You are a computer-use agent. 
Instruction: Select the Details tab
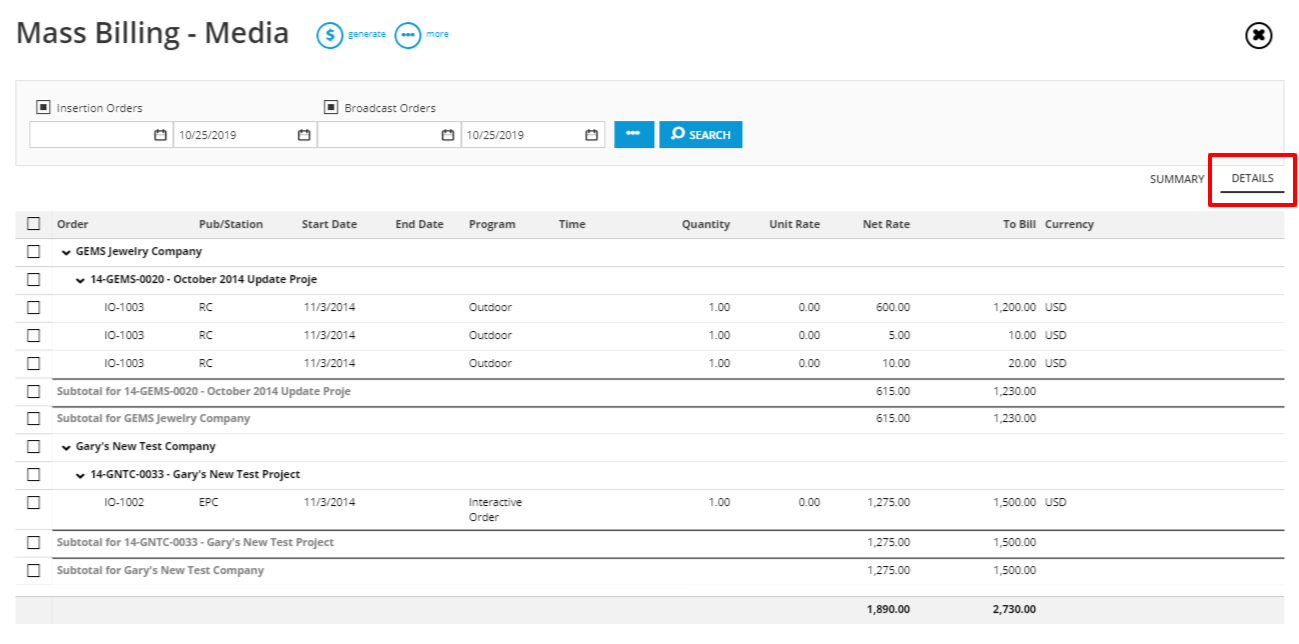(1252, 179)
